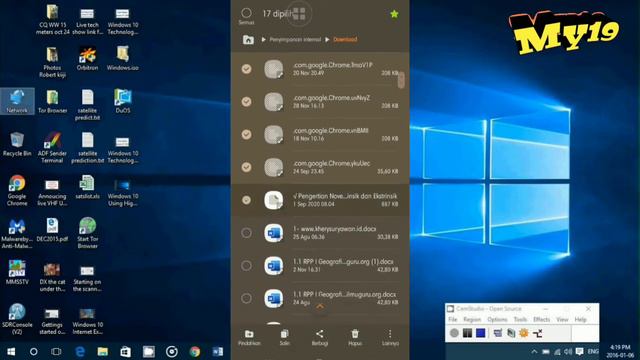Select the MMSSTV desktop icon
This screenshot has width=640, height=360.
click(x=17, y=272)
